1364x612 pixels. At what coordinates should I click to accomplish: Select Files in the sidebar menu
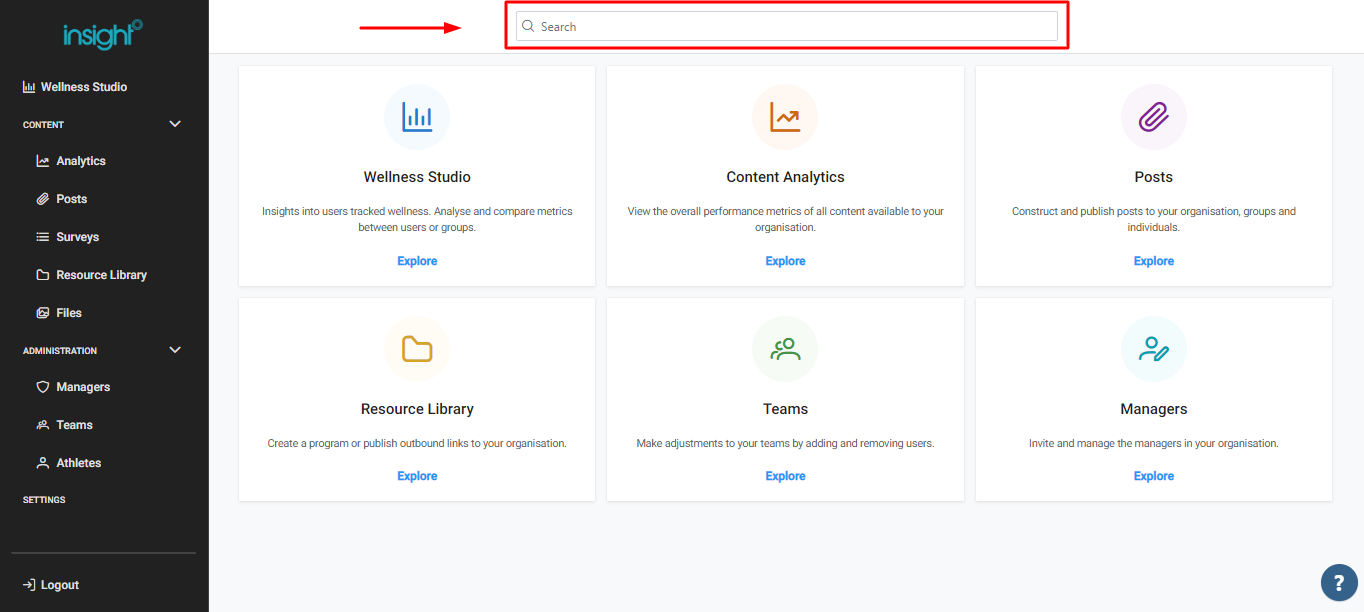69,313
